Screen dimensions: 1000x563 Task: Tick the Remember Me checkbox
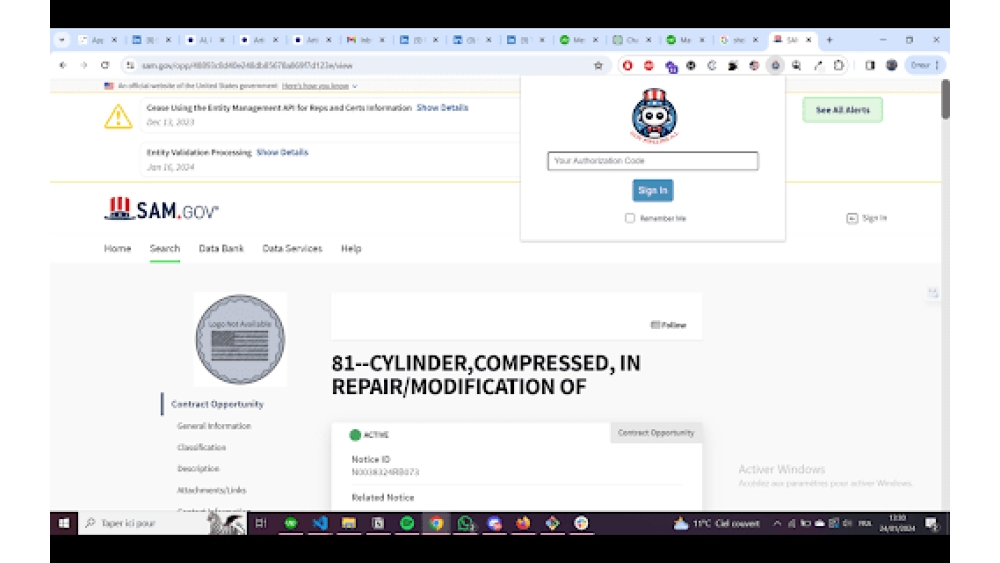630,218
